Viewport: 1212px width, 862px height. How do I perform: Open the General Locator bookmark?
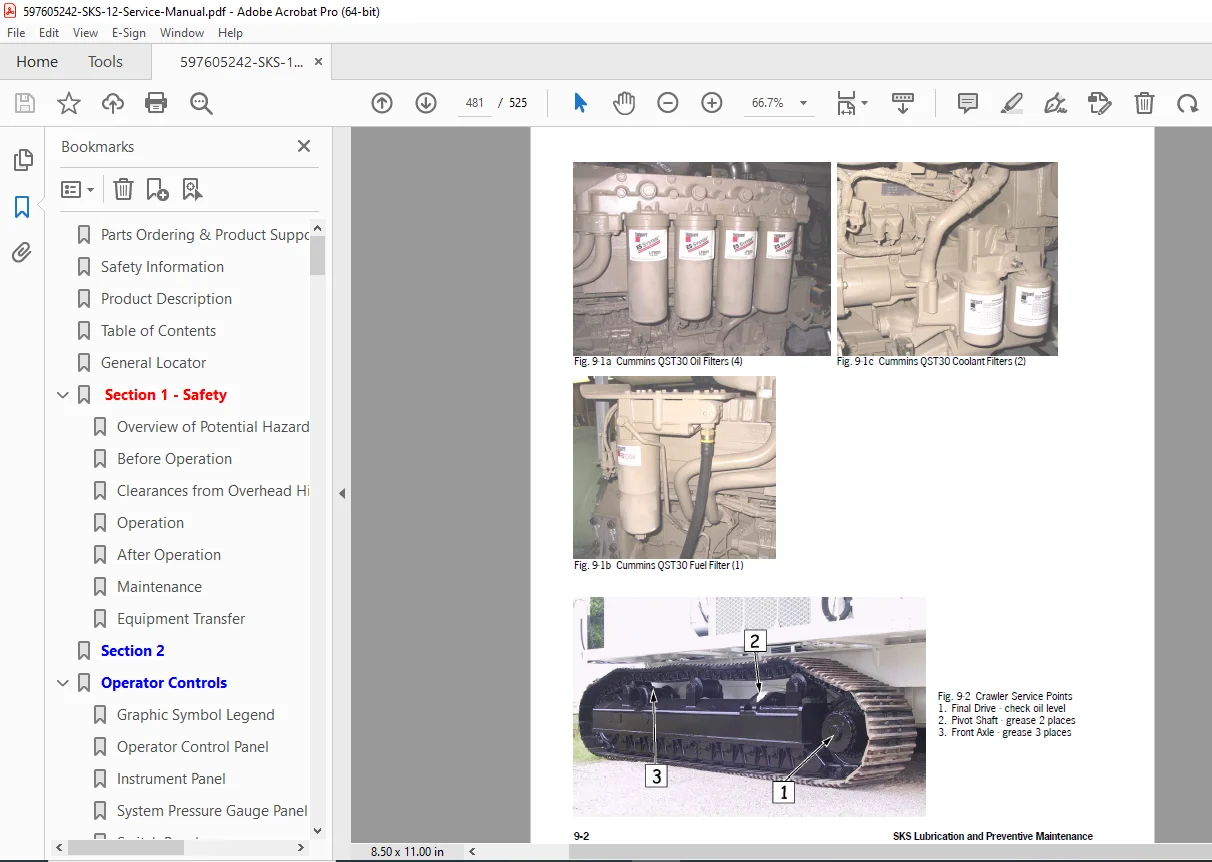click(x=153, y=363)
